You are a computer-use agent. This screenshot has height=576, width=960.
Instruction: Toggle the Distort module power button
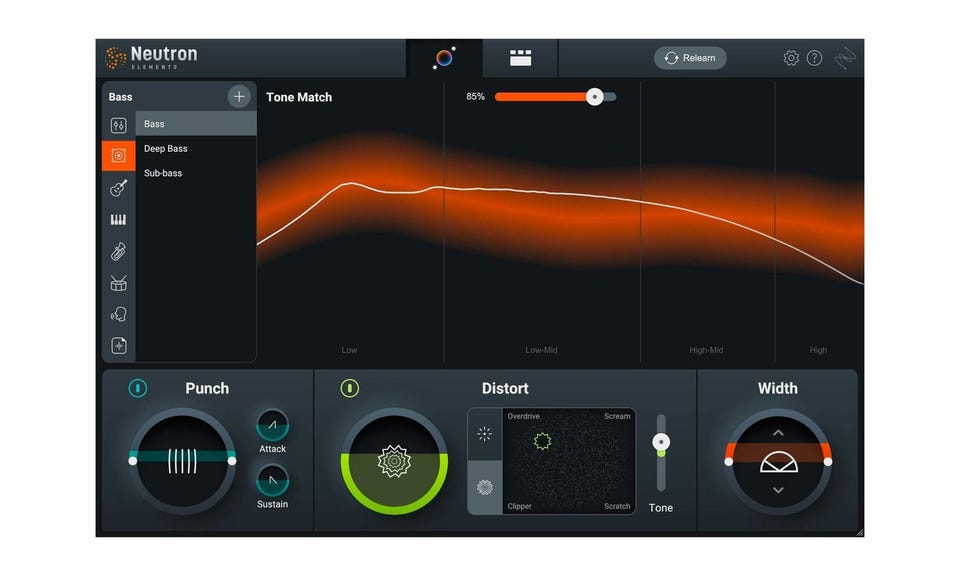(x=350, y=388)
